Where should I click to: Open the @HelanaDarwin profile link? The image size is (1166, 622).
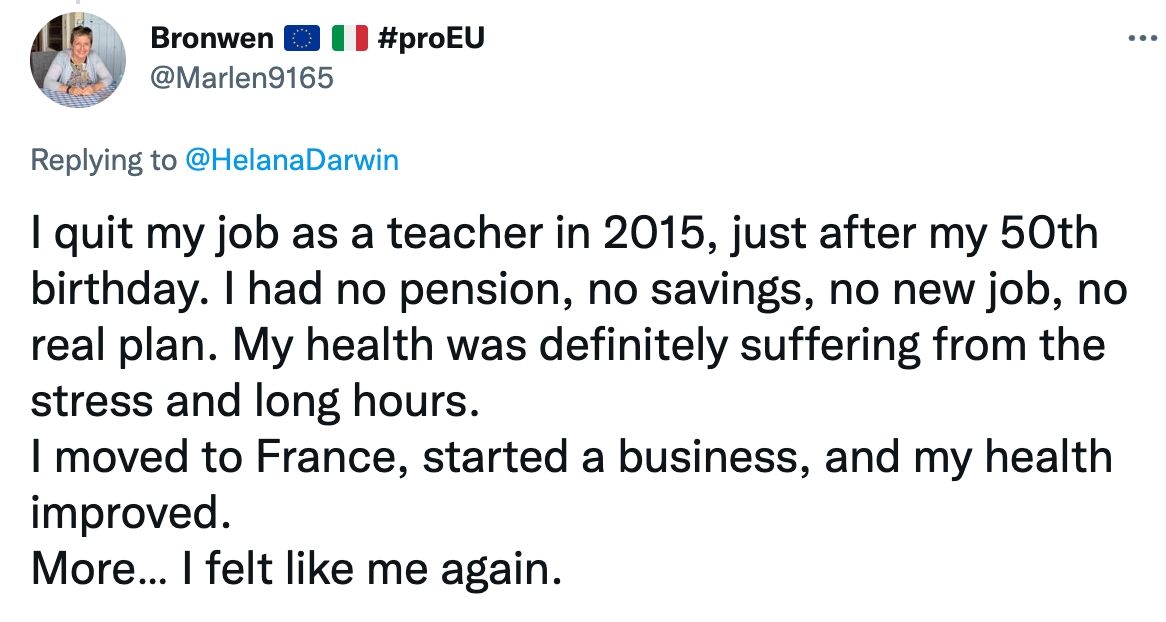click(x=291, y=160)
